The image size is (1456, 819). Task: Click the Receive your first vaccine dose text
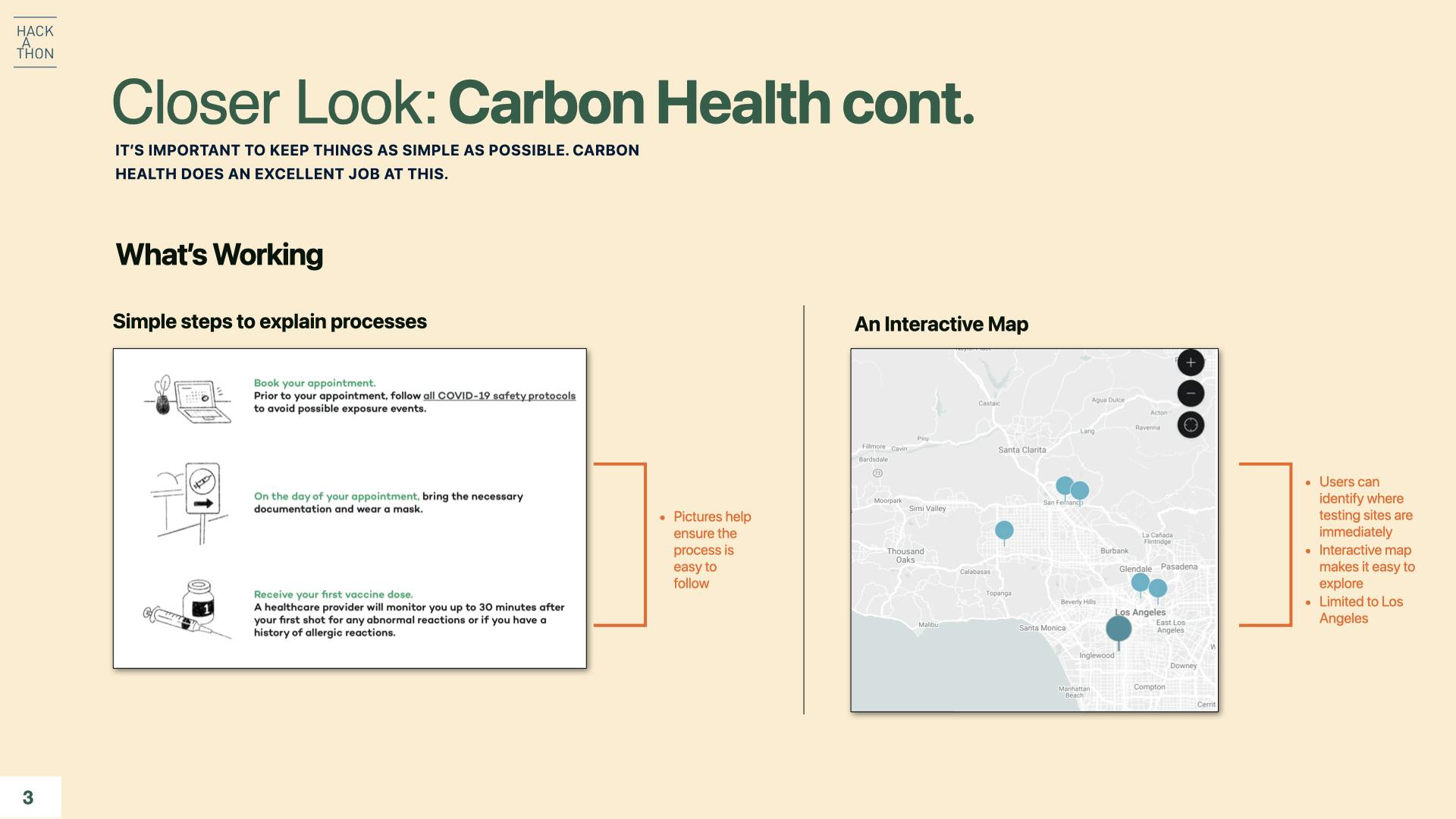pyautogui.click(x=333, y=595)
